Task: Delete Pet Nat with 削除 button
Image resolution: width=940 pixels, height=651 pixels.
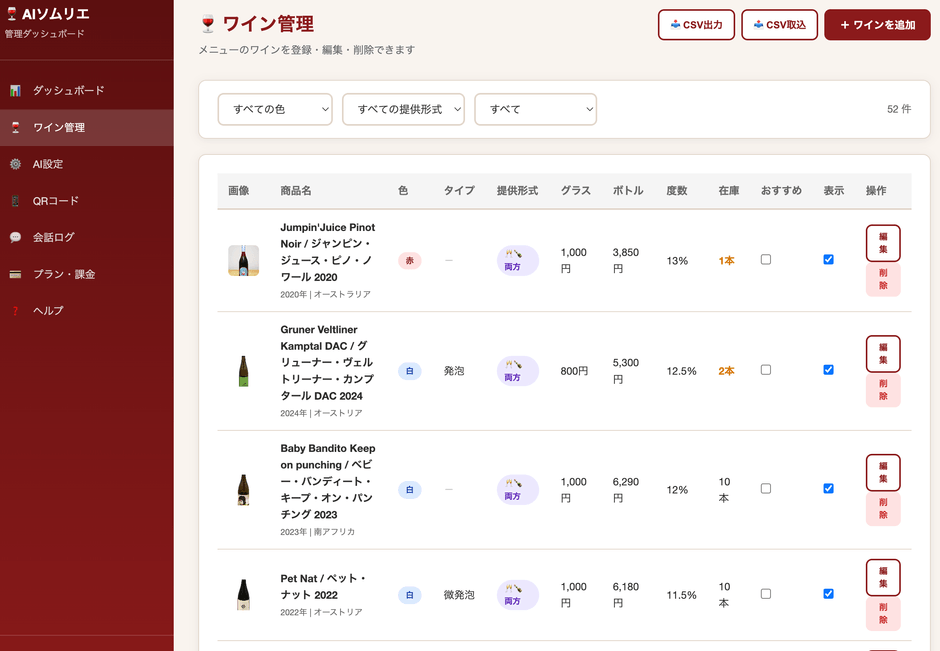Action: [x=883, y=613]
